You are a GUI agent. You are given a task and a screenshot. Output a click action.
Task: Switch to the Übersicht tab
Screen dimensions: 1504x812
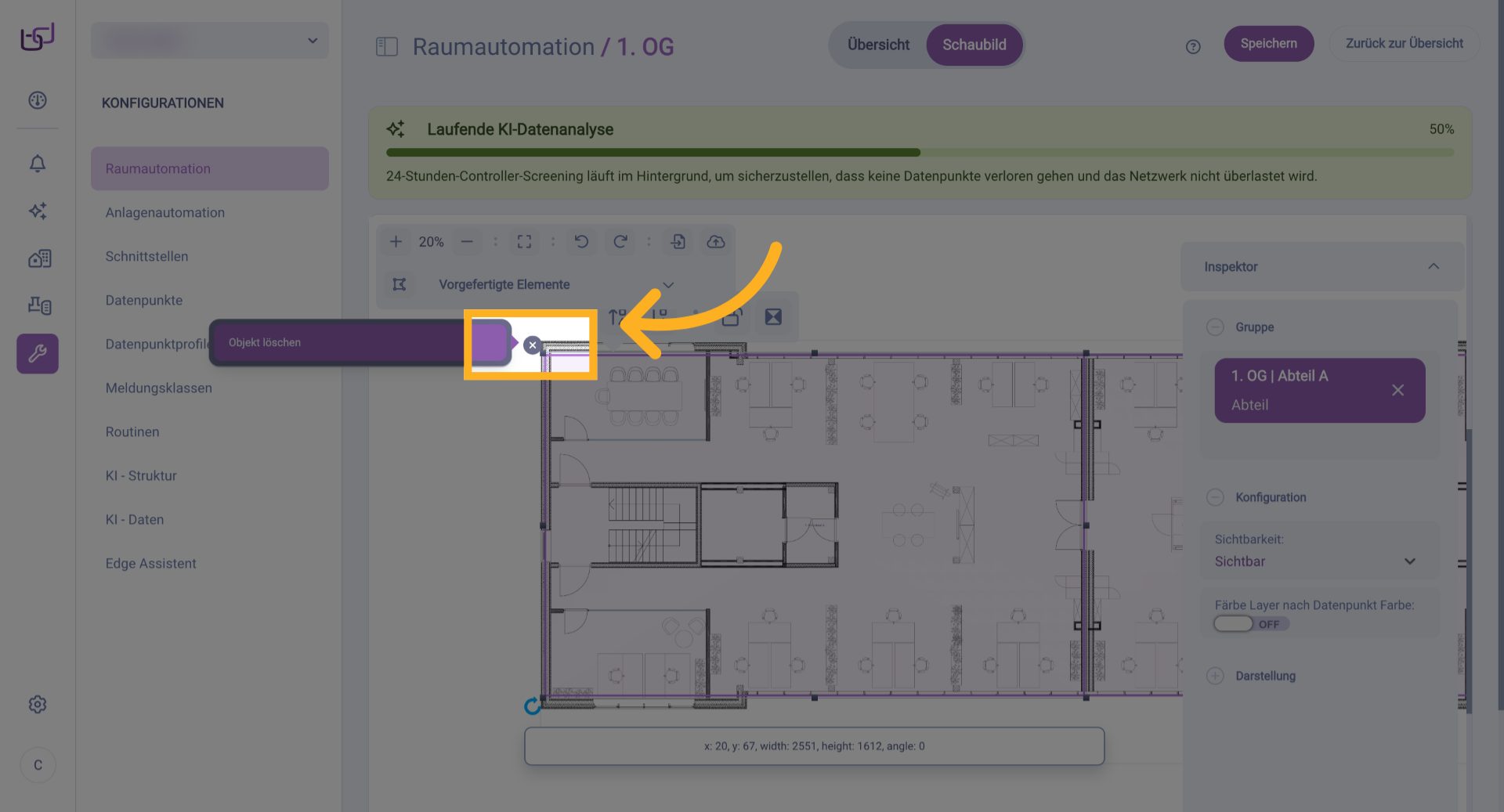878,45
